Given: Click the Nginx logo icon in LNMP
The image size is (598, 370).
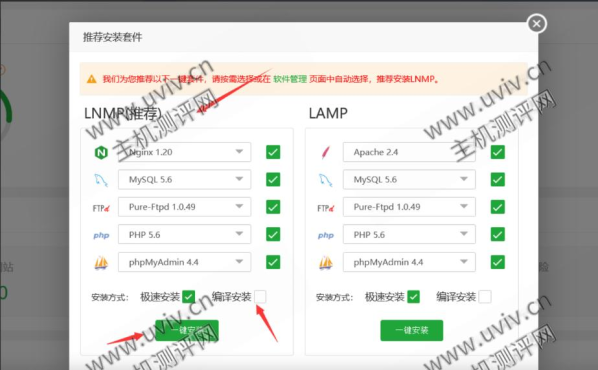Looking at the screenshot, I should [101, 153].
